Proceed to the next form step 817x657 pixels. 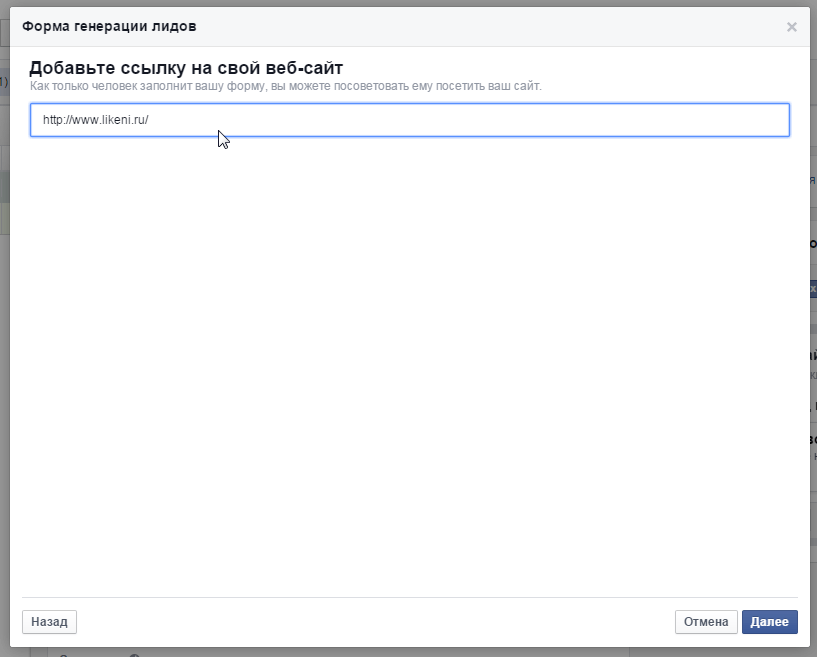point(769,622)
